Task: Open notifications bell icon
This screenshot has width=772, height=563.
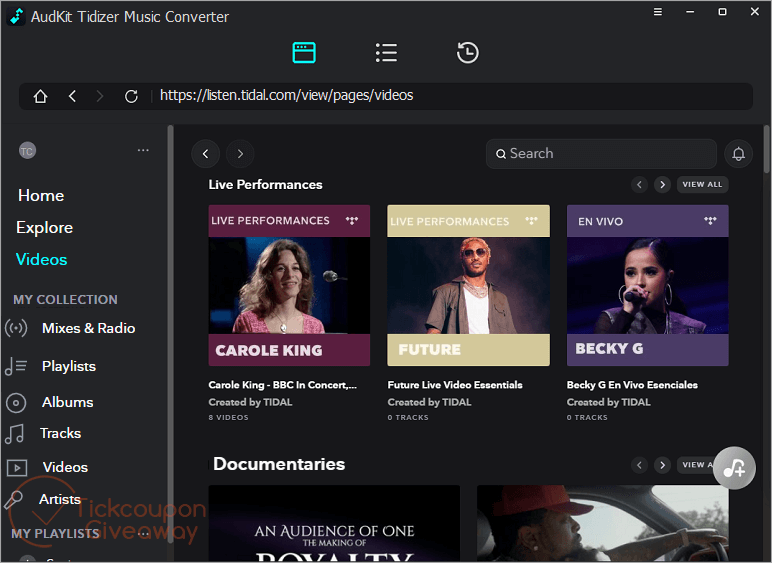Action: tap(738, 154)
